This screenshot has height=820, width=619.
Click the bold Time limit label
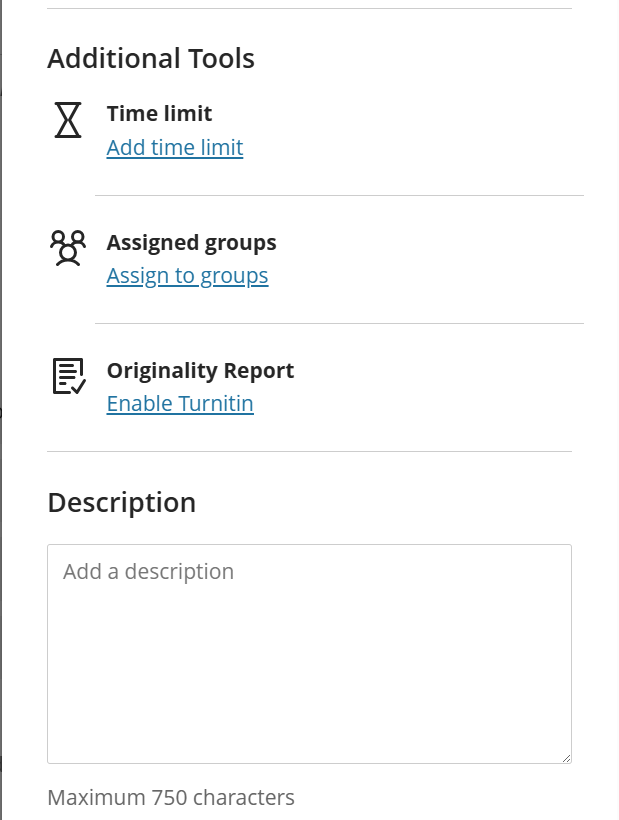coord(159,114)
